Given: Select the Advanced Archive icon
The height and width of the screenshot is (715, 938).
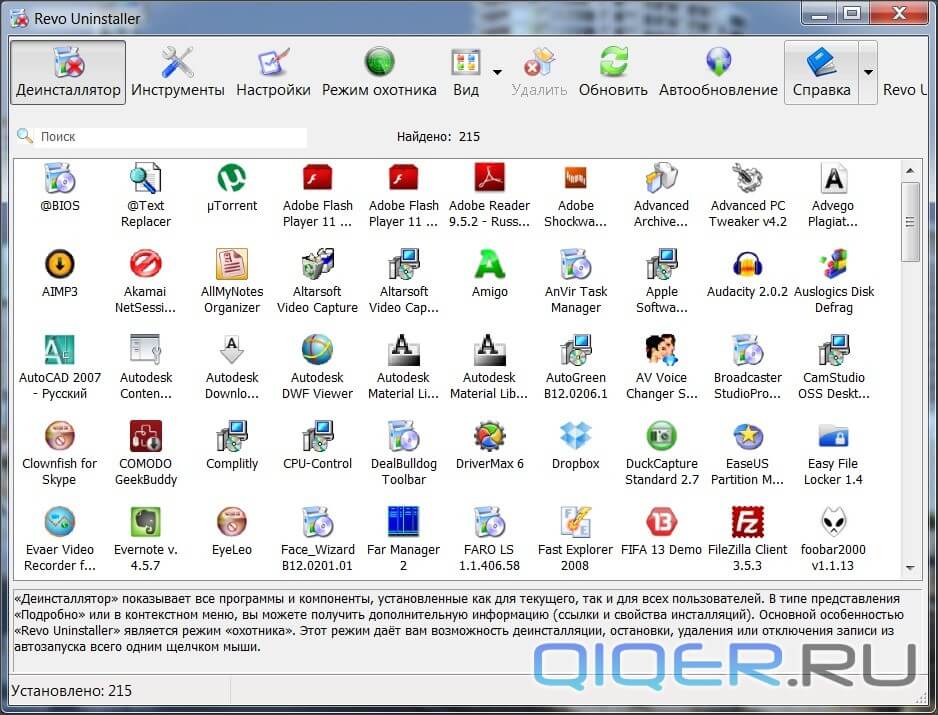Looking at the screenshot, I should point(661,178).
